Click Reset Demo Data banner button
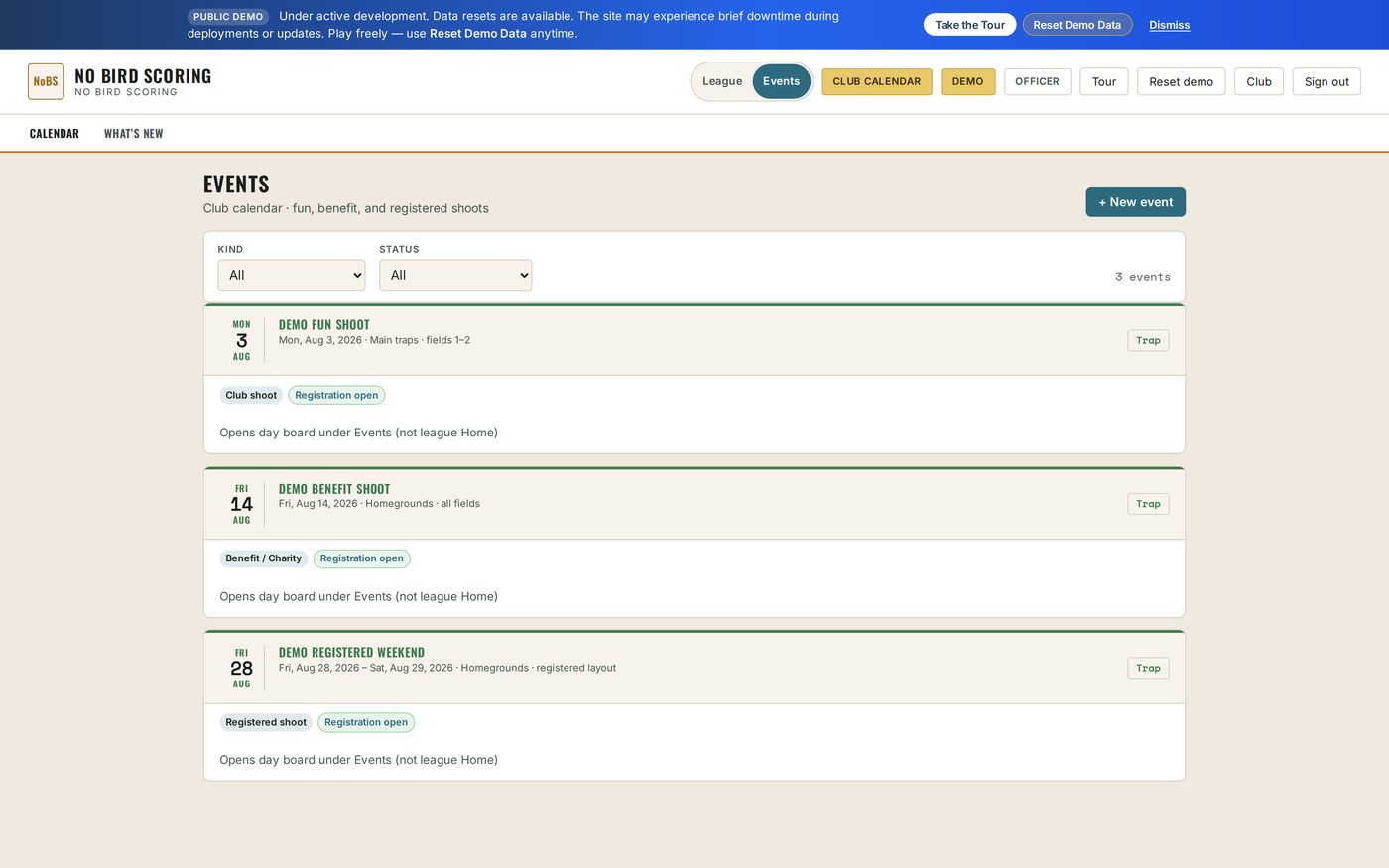 [x=1076, y=25]
